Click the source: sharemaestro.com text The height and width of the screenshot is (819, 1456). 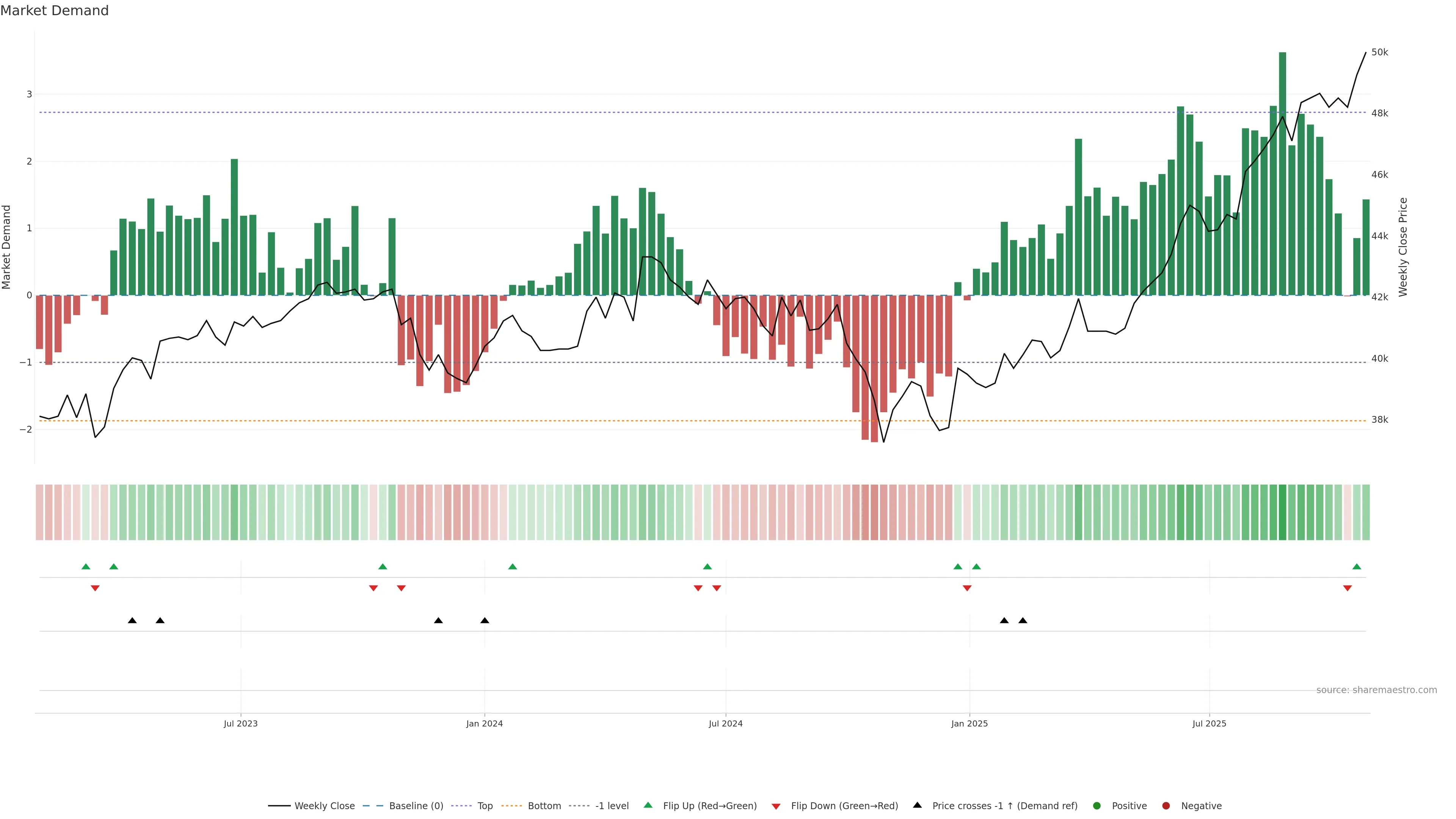tap(1376, 690)
